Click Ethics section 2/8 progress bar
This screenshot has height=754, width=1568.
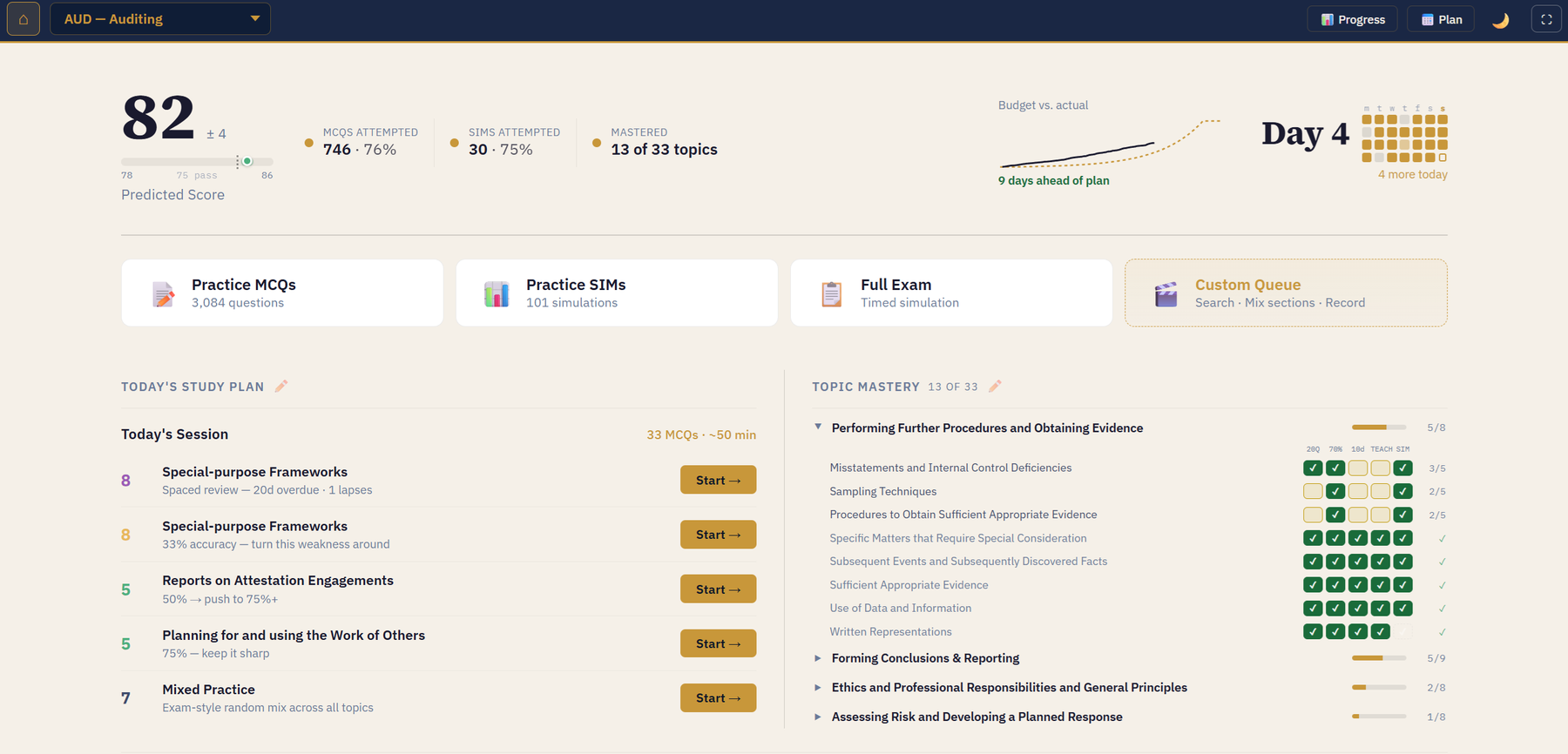click(1379, 688)
